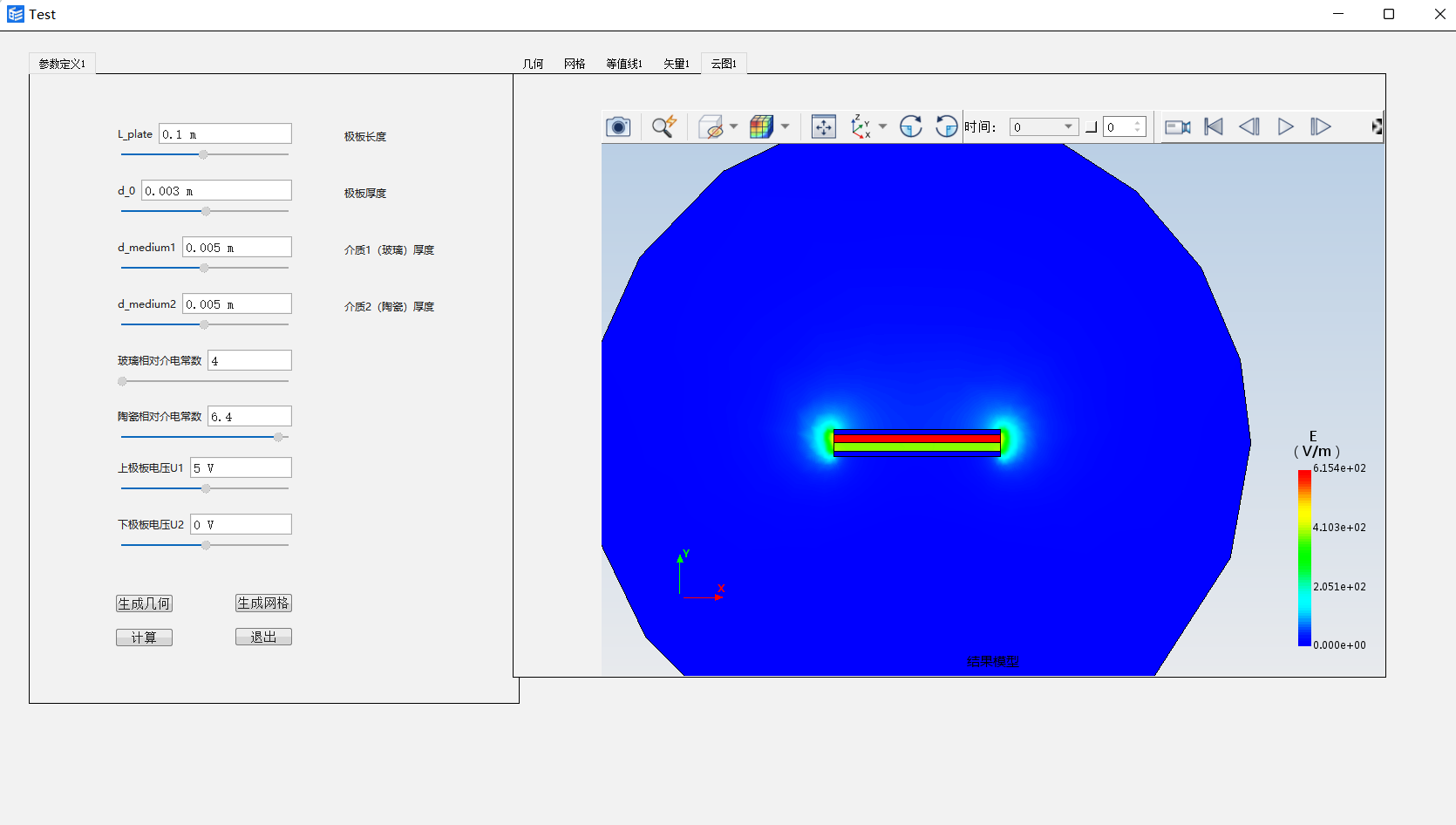Step one frame backward
Viewport: 1456px width, 825px height.
pyautogui.click(x=1249, y=127)
